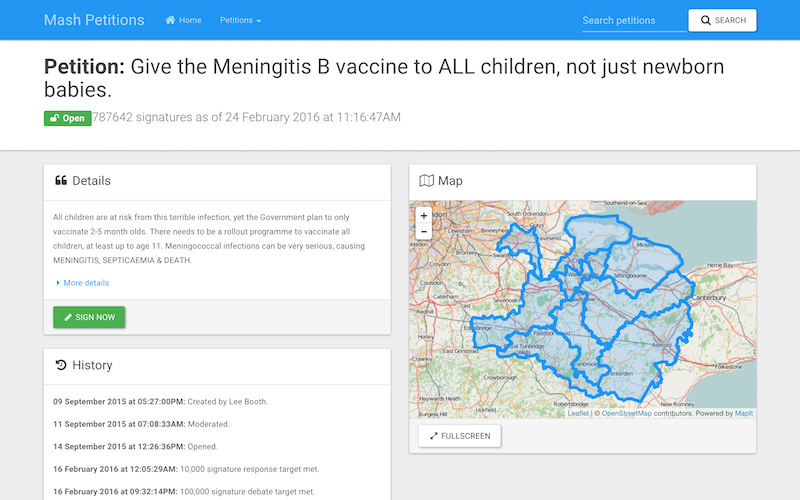Click the fullscreen arrows icon

(434, 436)
